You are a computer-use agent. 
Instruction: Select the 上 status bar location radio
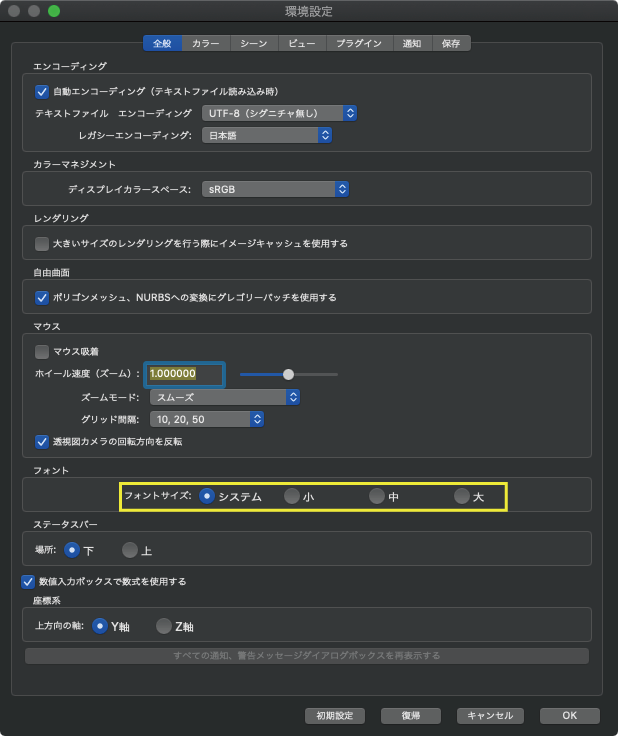point(130,550)
